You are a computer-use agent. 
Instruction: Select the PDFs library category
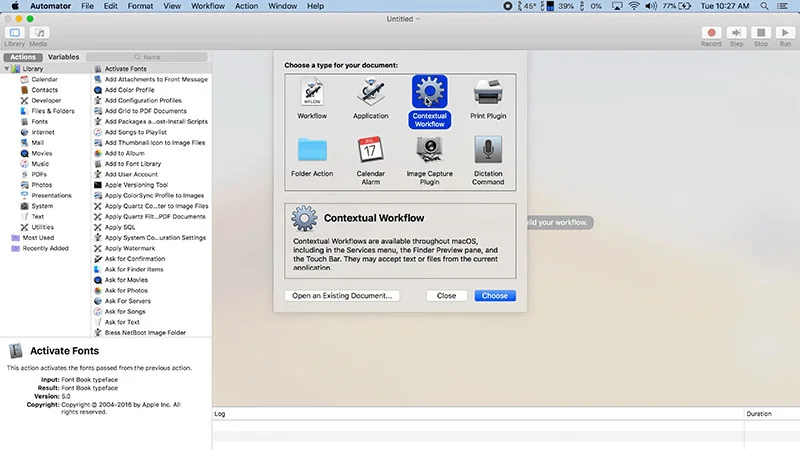(x=39, y=174)
